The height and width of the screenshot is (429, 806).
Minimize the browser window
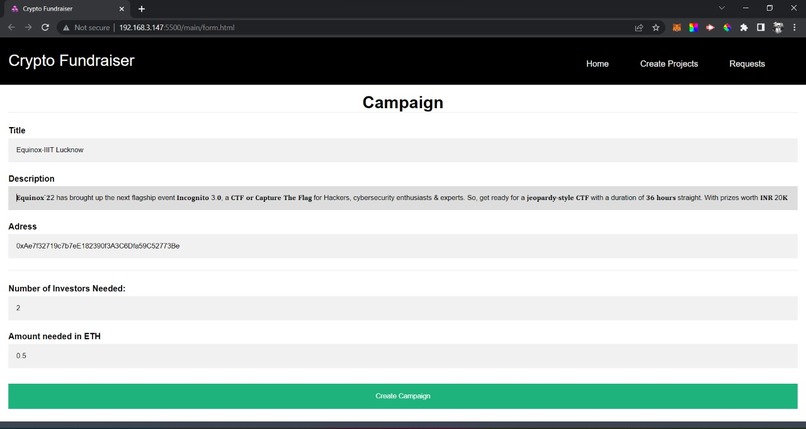tap(745, 8)
